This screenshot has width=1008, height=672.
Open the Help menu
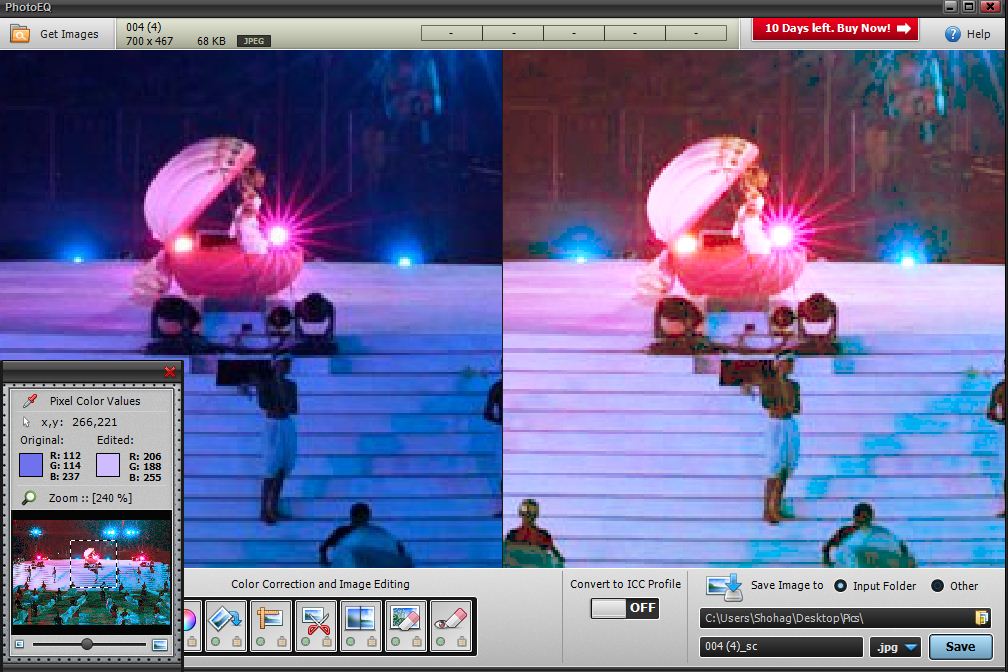pyautogui.click(x=968, y=34)
